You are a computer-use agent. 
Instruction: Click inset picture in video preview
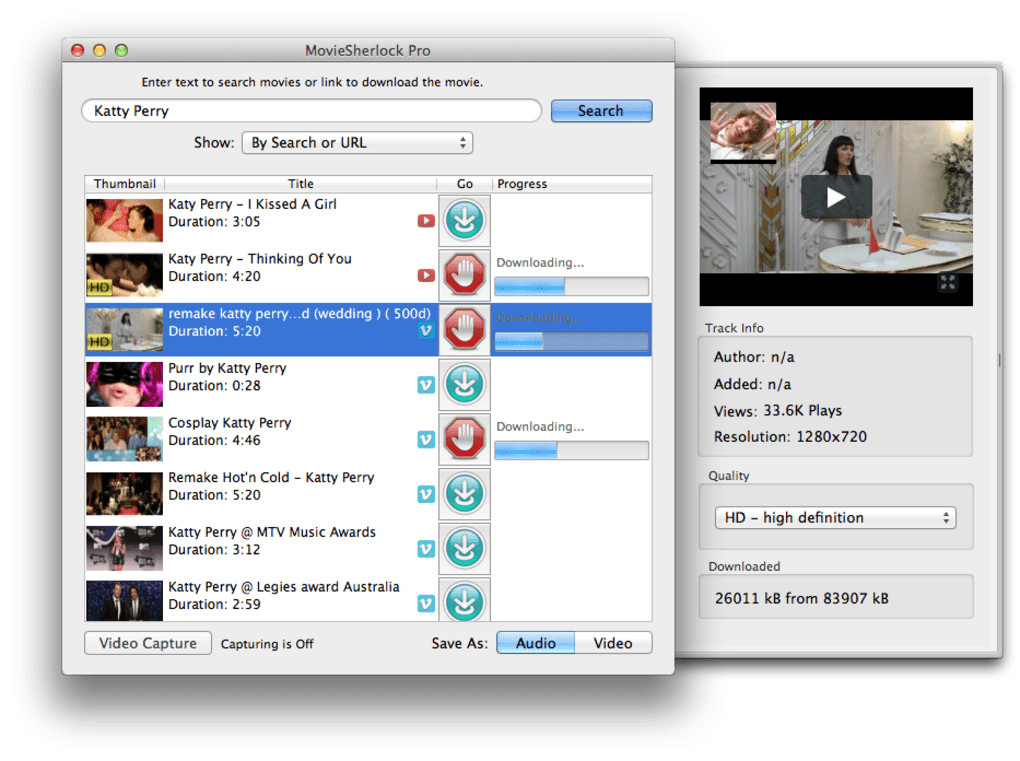(x=743, y=132)
